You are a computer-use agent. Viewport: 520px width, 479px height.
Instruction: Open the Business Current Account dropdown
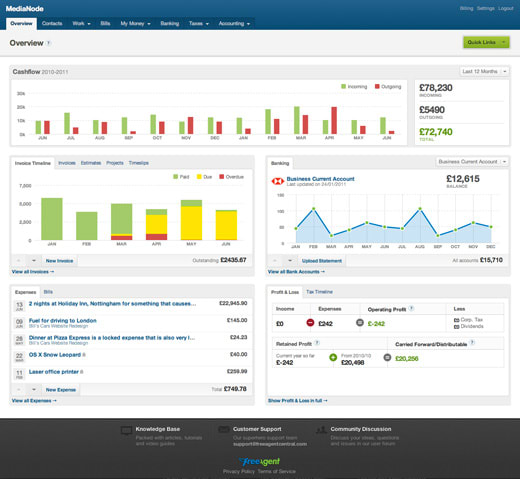click(x=472, y=162)
